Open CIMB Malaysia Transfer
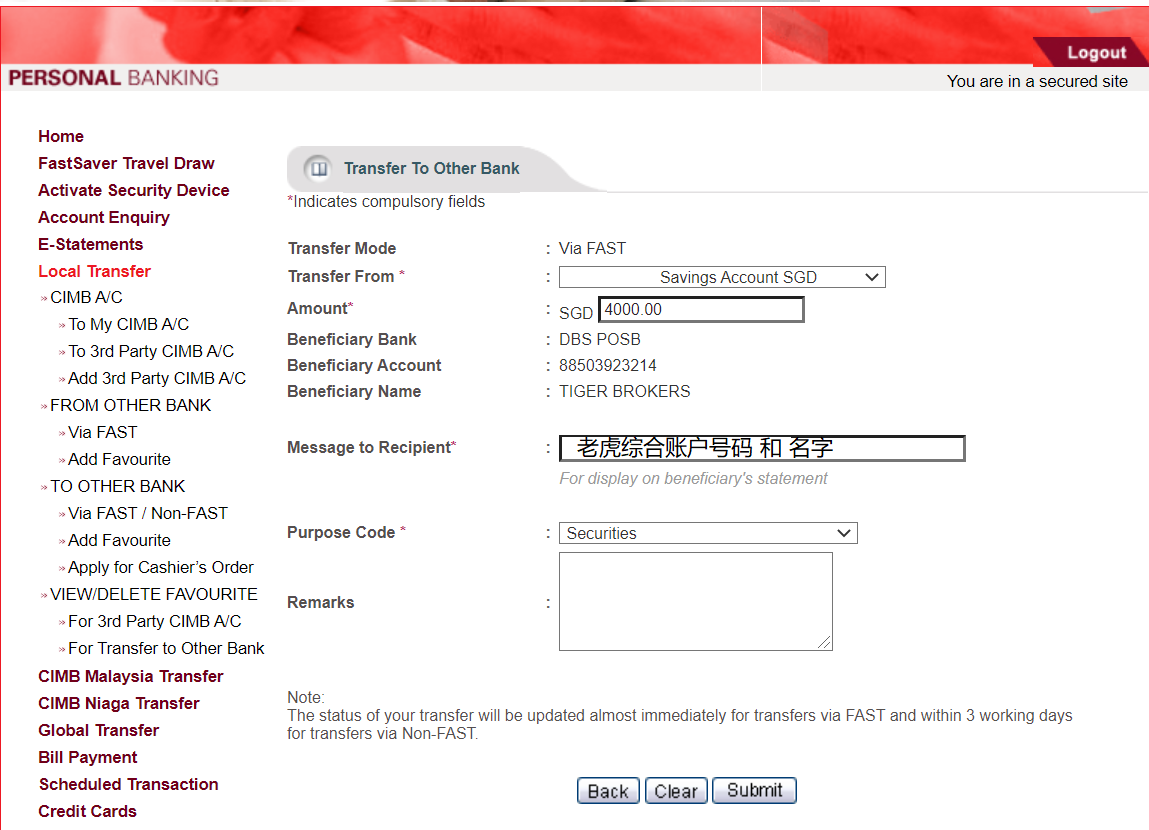Screen dimensions: 1149x830 coord(130,676)
